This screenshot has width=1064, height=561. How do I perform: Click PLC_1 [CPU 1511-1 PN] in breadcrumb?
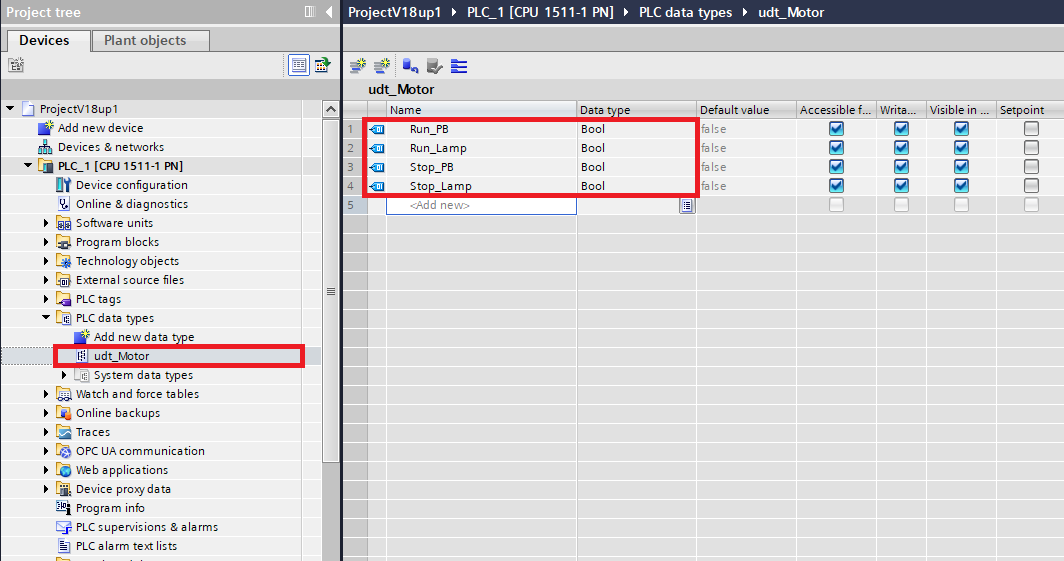(x=540, y=12)
